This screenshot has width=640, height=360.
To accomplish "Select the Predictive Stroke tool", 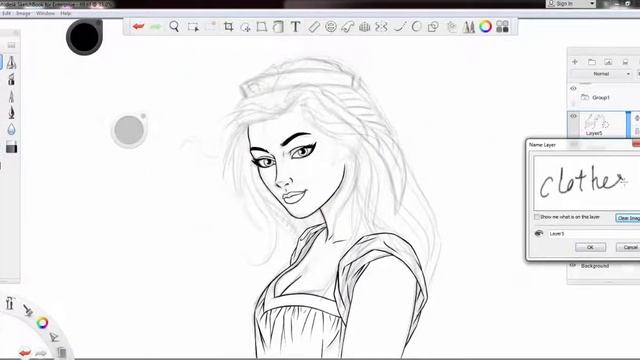I will coord(416,27).
